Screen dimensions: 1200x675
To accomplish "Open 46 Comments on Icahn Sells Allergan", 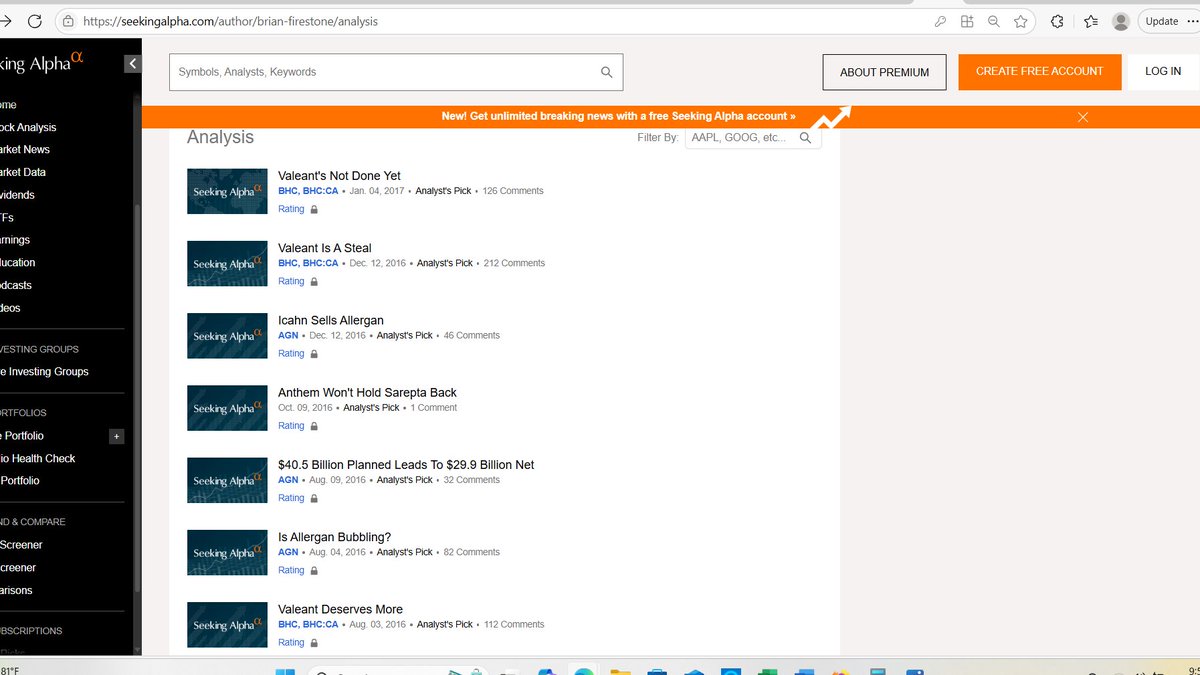I will click(x=471, y=336).
